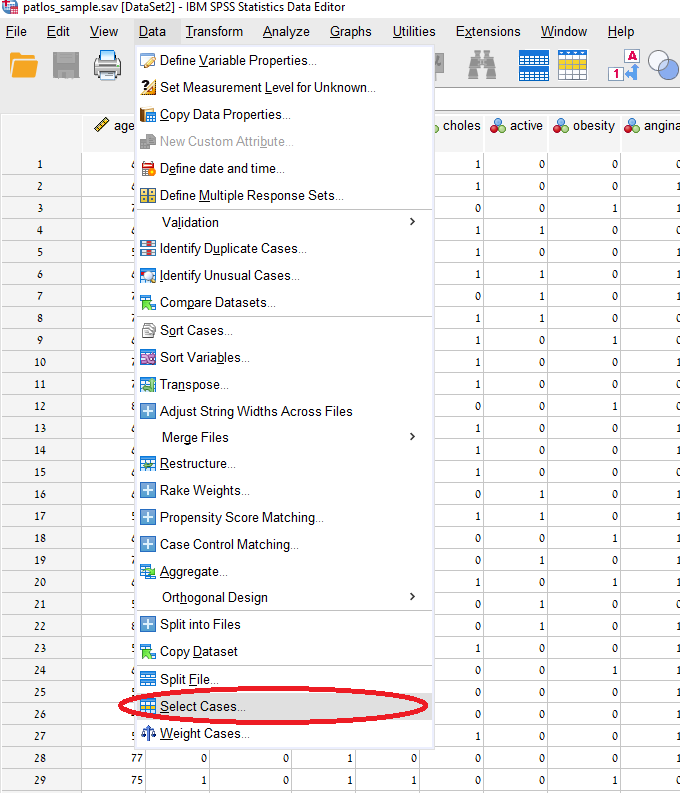Open the Select Cases dialog
This screenshot has height=793, width=680.
point(202,707)
